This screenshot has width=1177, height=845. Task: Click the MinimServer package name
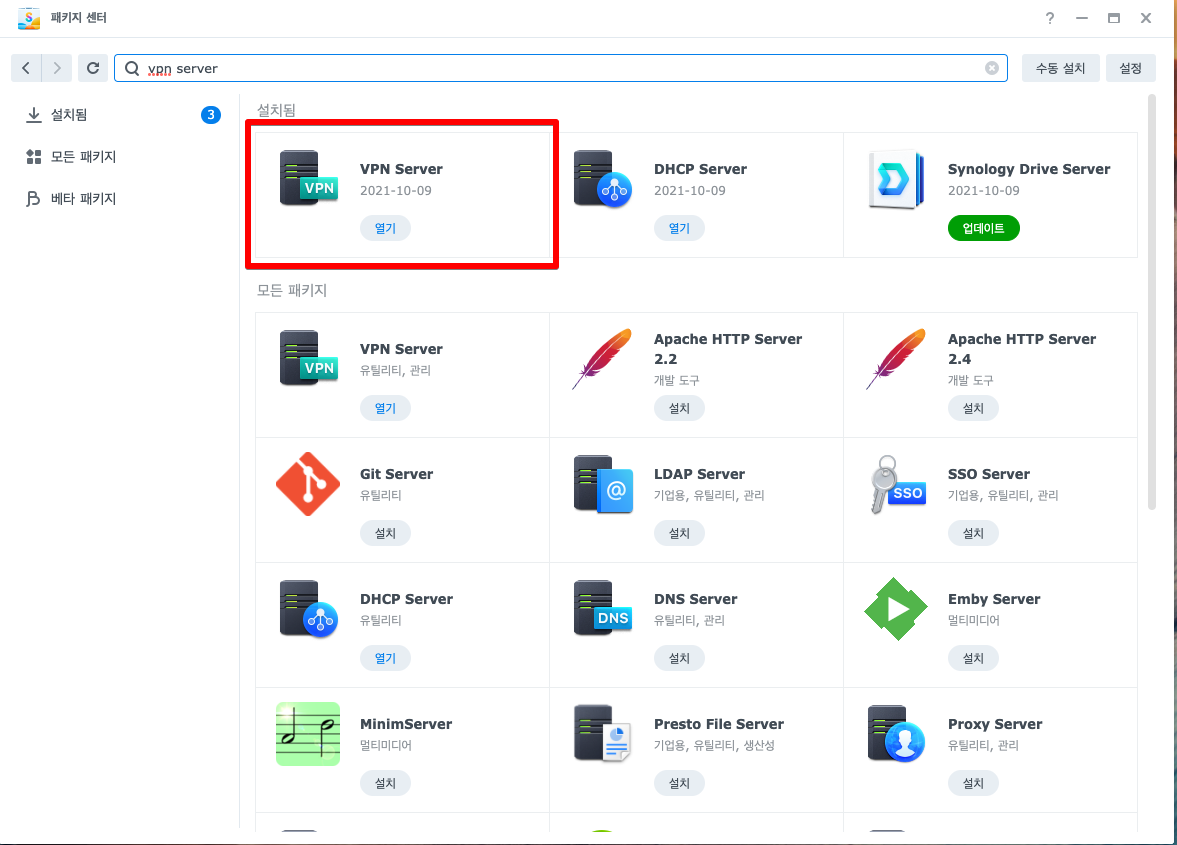[405, 724]
